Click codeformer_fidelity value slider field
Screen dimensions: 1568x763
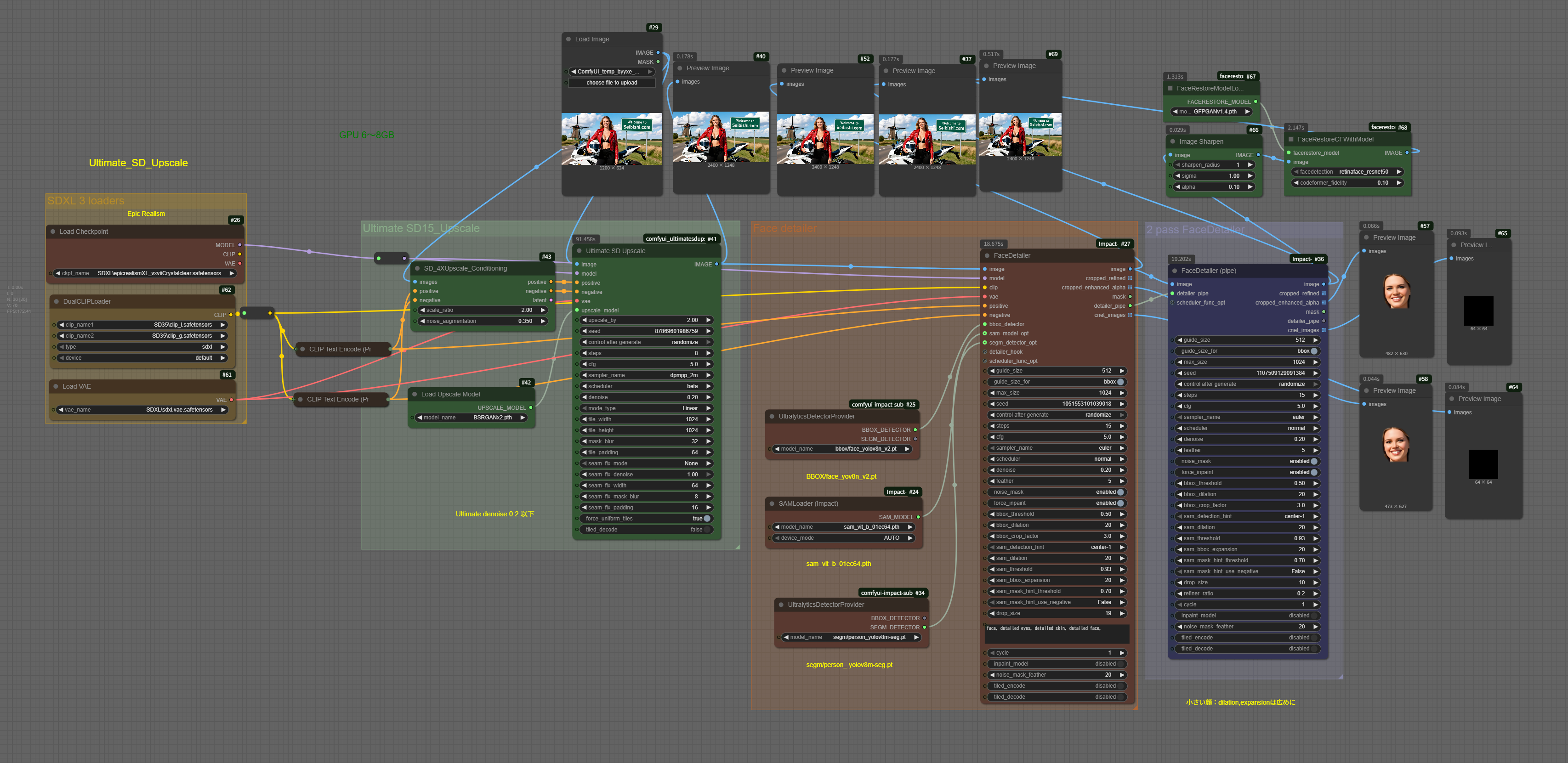(x=1348, y=182)
